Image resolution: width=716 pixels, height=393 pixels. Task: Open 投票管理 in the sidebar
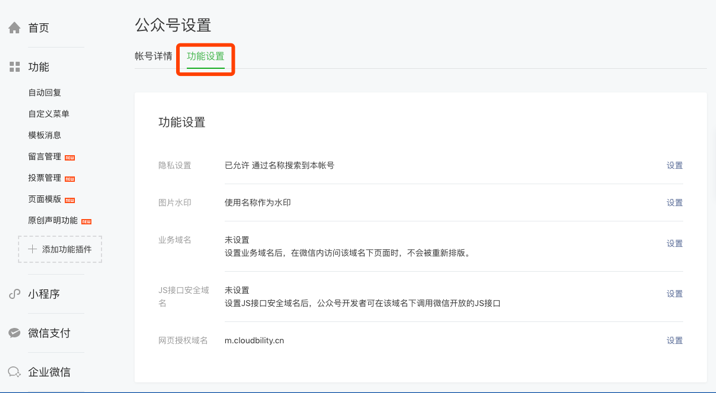pyautogui.click(x=45, y=178)
